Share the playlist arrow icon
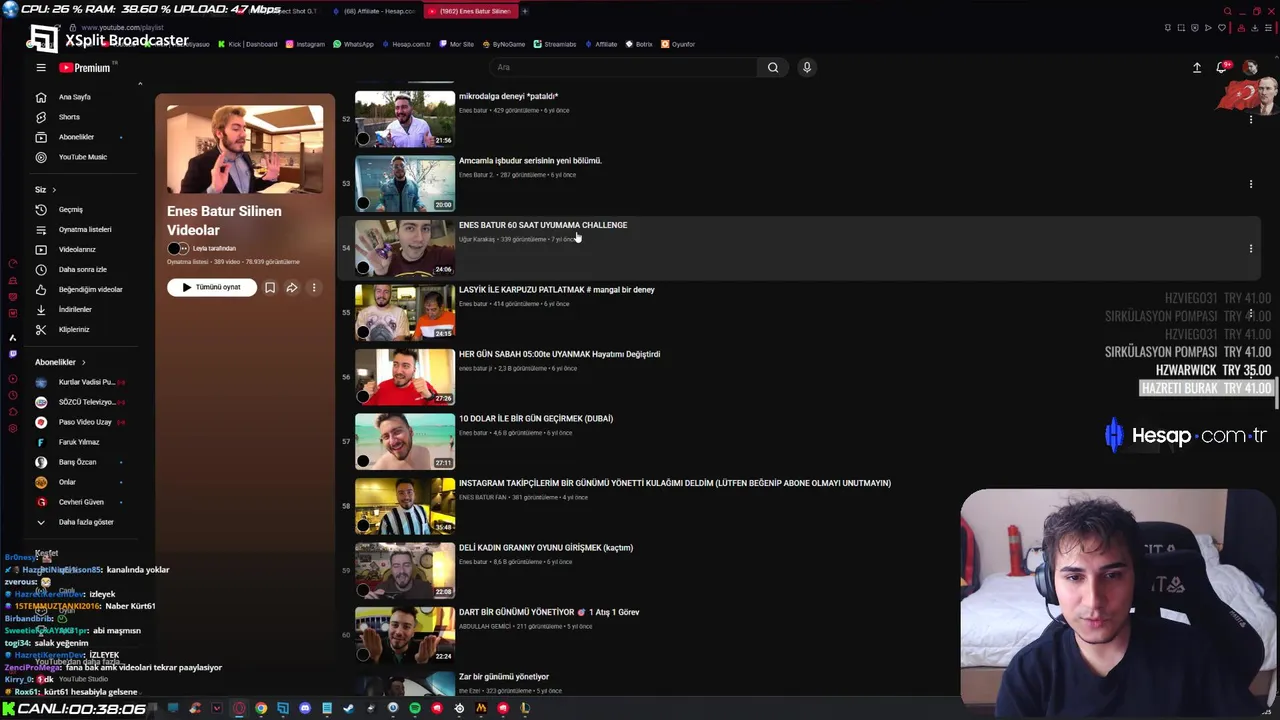Image resolution: width=1280 pixels, height=720 pixels. pyautogui.click(x=292, y=287)
